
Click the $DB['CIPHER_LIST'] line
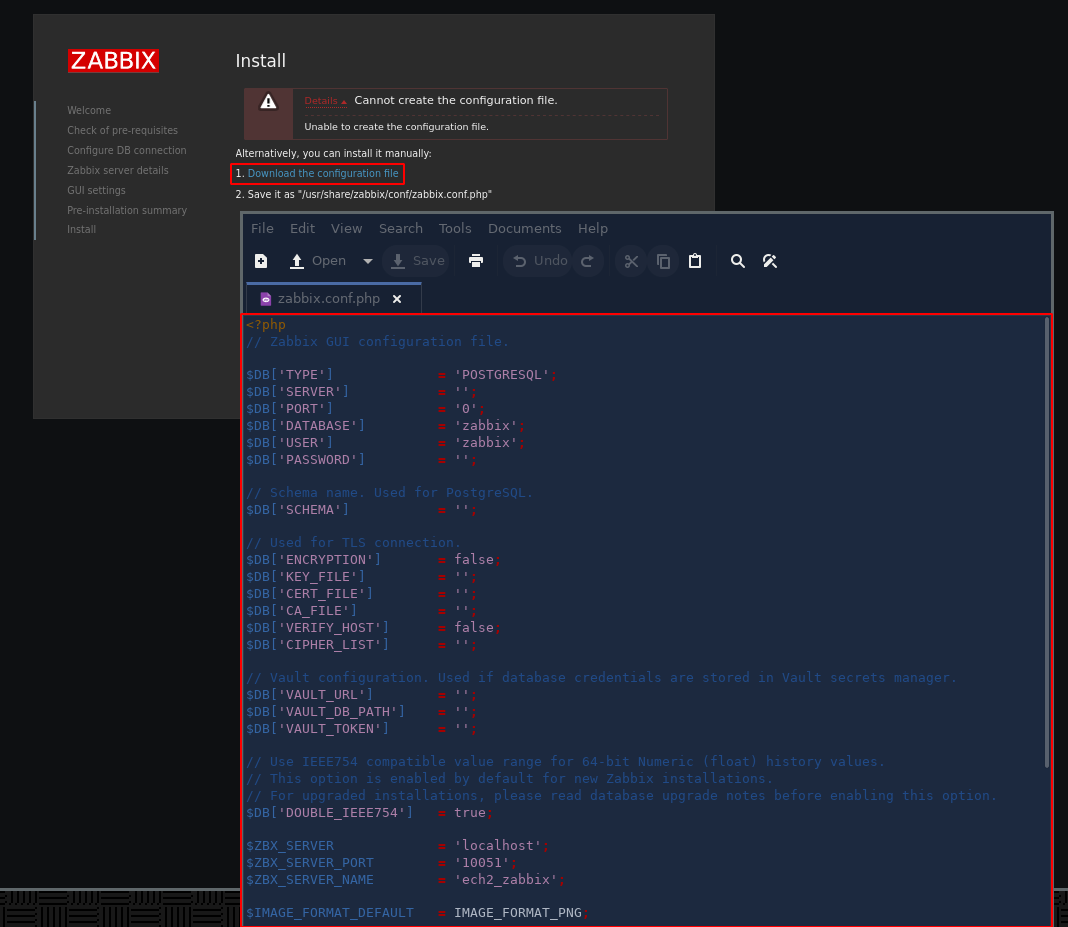point(362,644)
